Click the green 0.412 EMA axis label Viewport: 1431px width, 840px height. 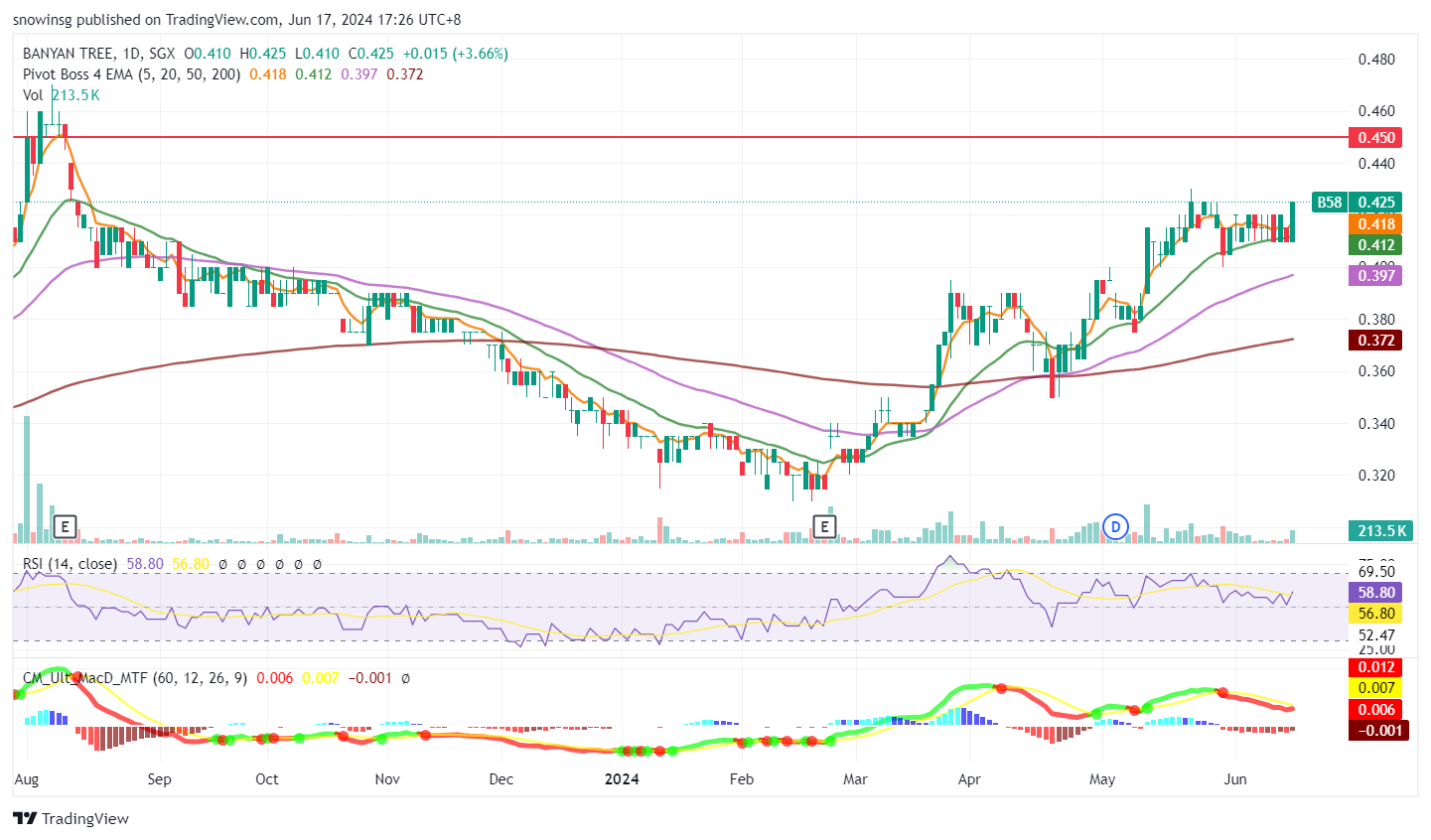[x=1375, y=245]
